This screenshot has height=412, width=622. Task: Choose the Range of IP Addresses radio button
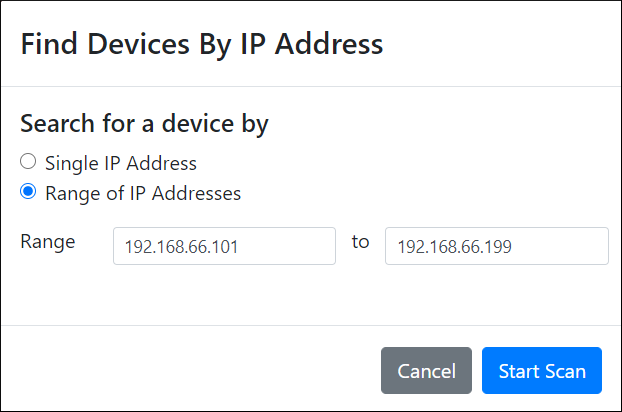(28, 191)
